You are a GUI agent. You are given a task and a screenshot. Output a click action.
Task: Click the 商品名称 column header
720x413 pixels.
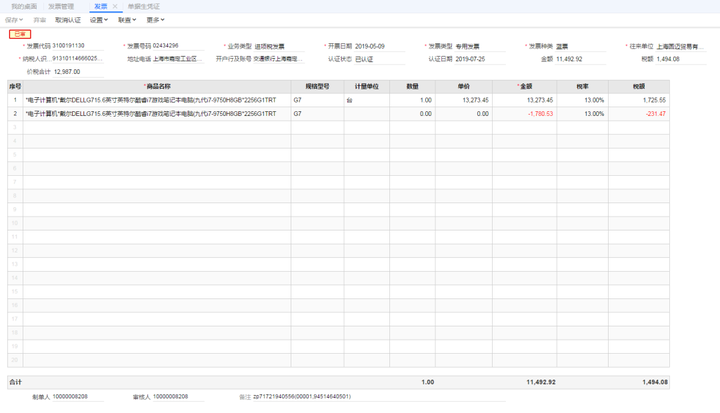pos(157,86)
